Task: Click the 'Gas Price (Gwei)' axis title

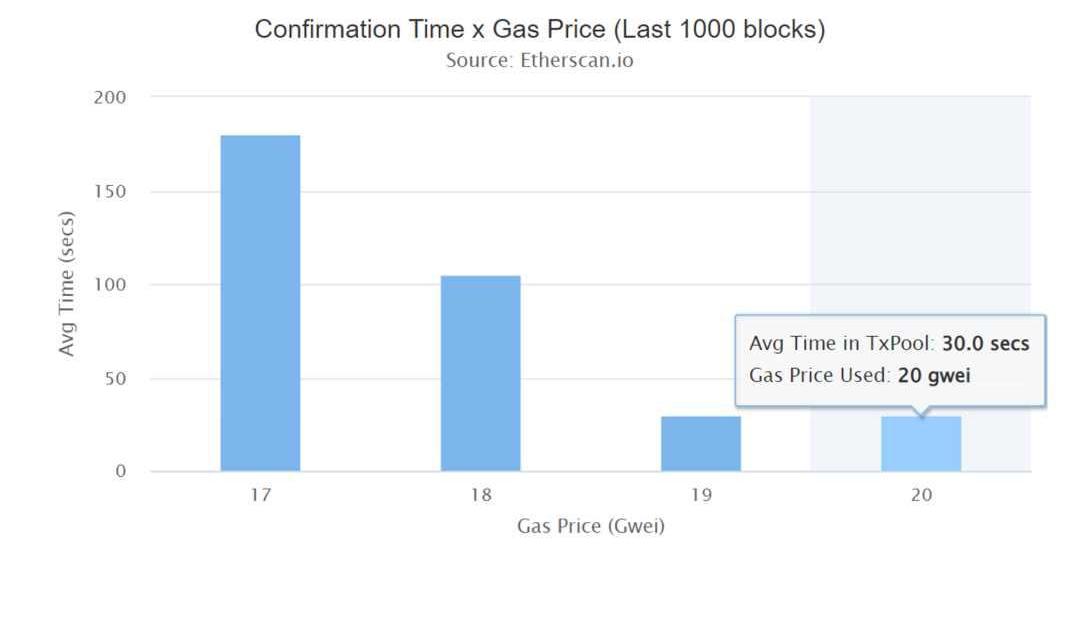Action: [x=590, y=526]
